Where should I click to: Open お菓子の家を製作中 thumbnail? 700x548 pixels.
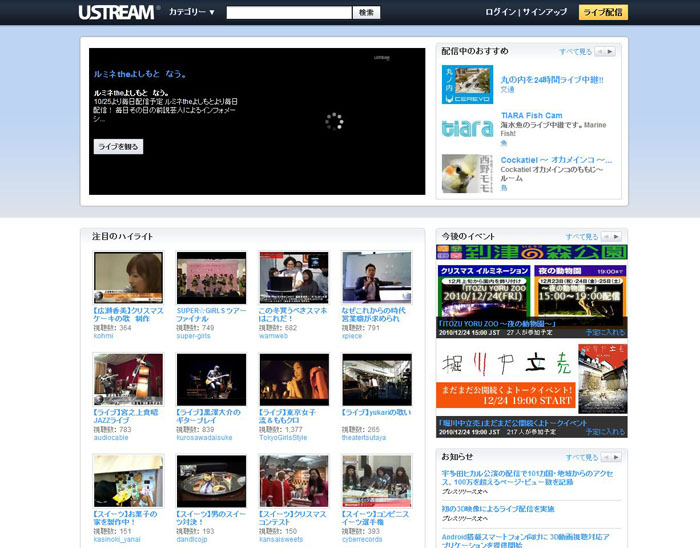pos(128,481)
